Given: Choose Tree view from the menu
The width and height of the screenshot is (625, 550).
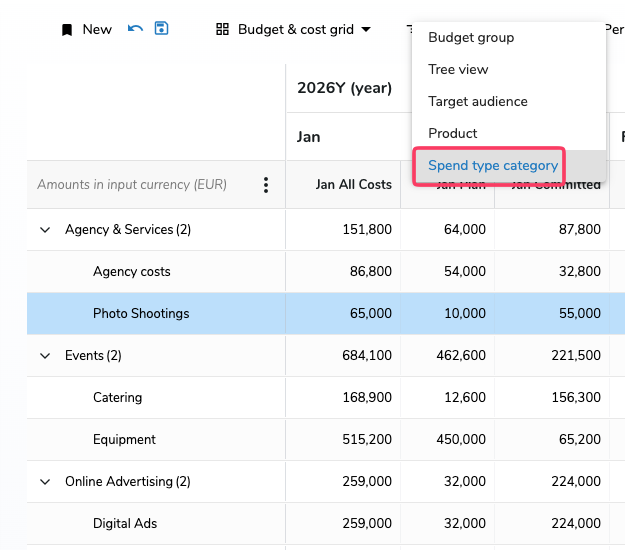Looking at the screenshot, I should tap(509, 69).
